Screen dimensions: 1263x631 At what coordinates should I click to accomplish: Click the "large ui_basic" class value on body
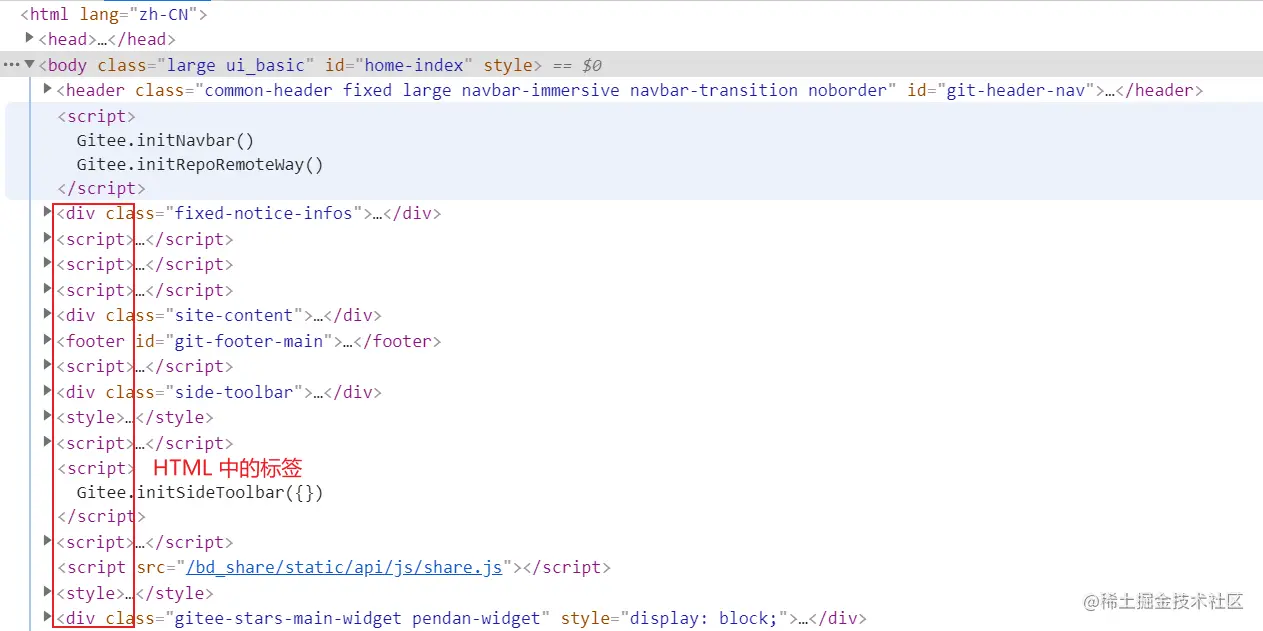(x=236, y=65)
